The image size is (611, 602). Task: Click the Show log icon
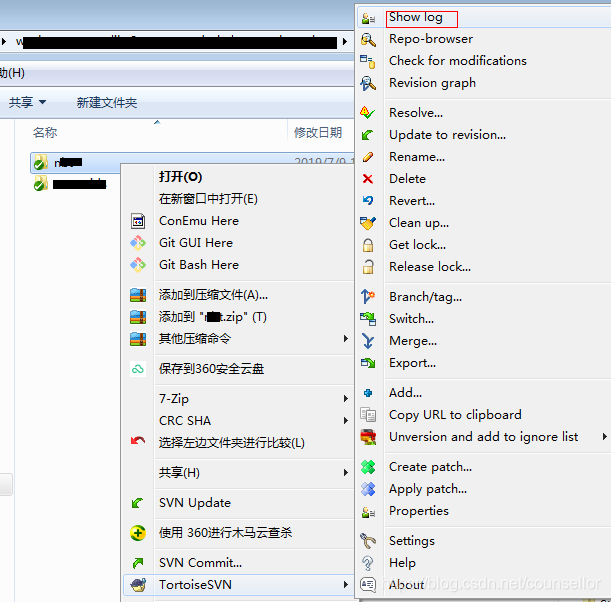tap(368, 18)
